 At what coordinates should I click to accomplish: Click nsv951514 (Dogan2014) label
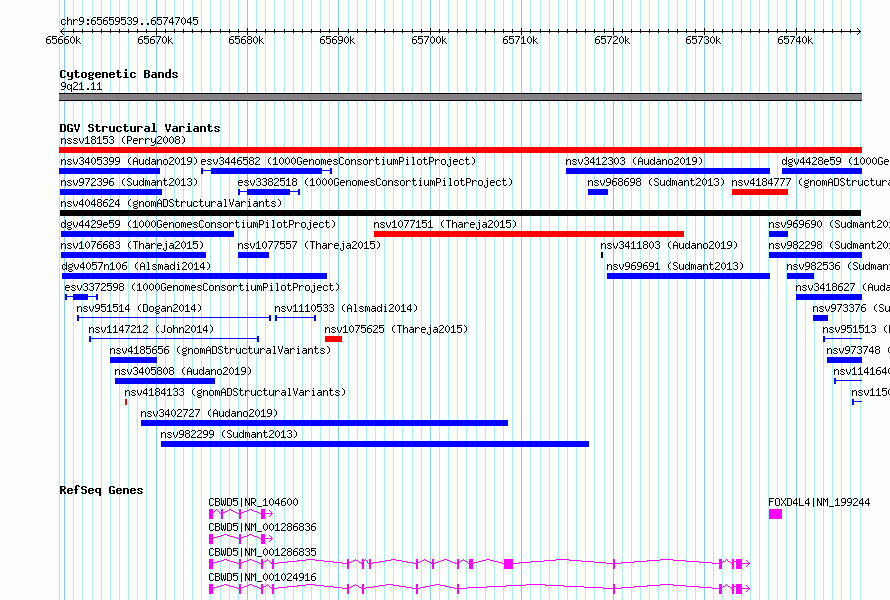click(x=139, y=308)
